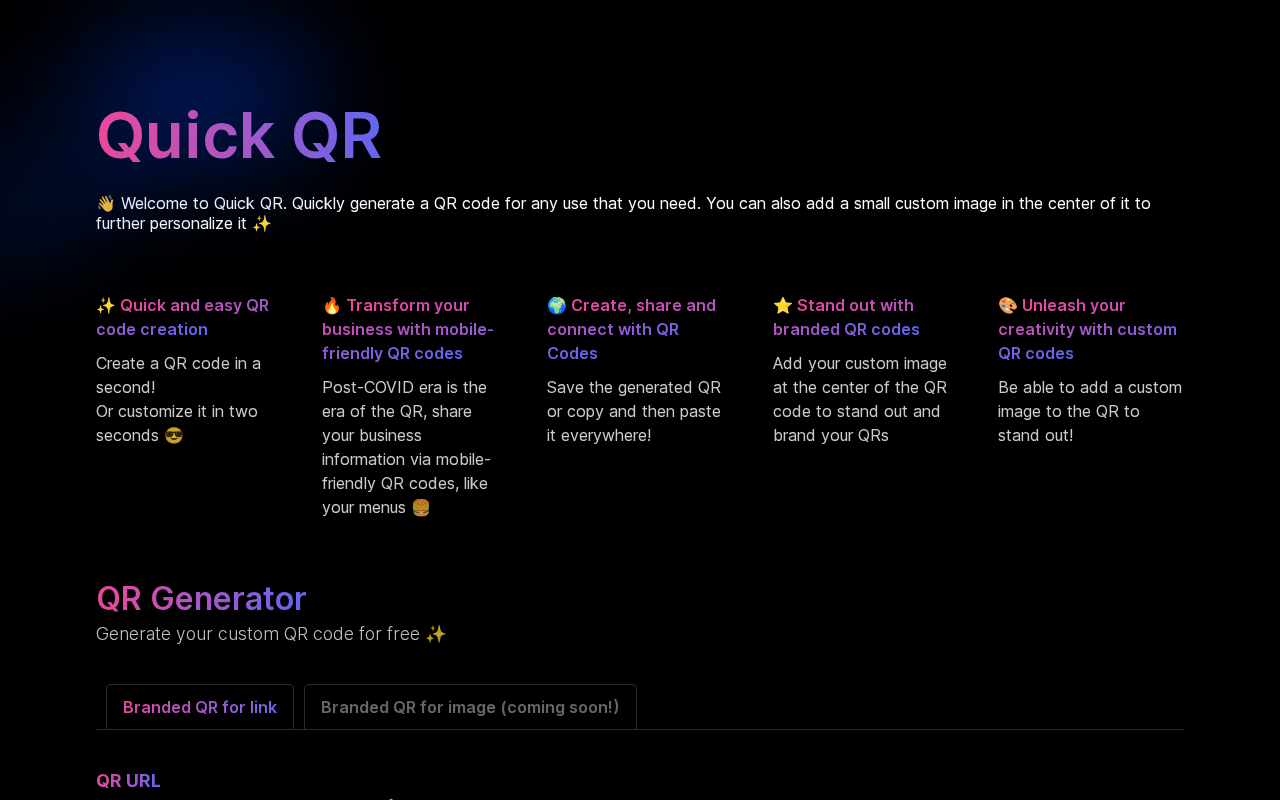Click the sparkles emoji after 'personalize it'
The image size is (1280, 800).
click(x=262, y=223)
